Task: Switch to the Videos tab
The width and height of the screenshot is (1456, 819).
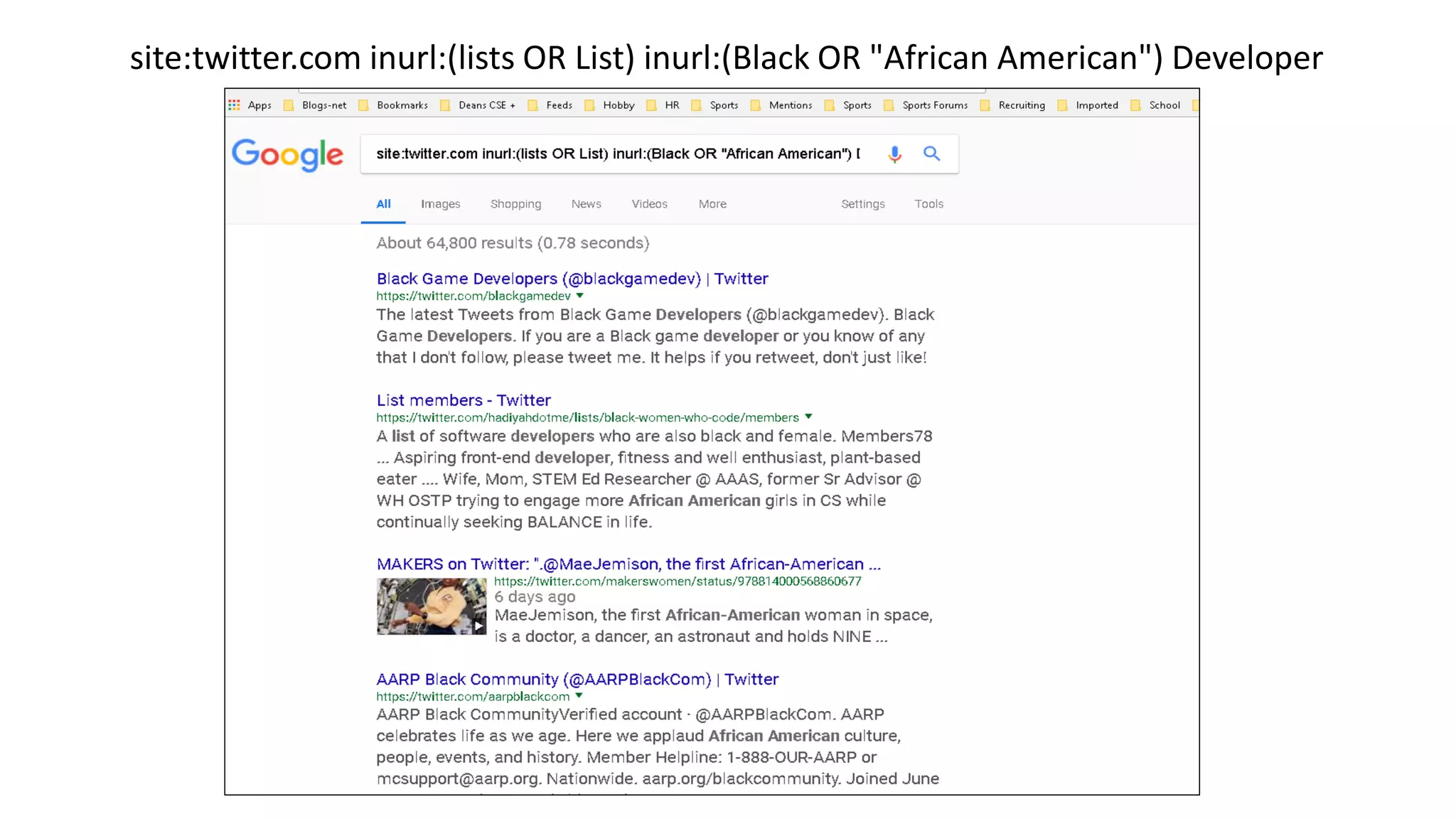Action: (x=649, y=204)
